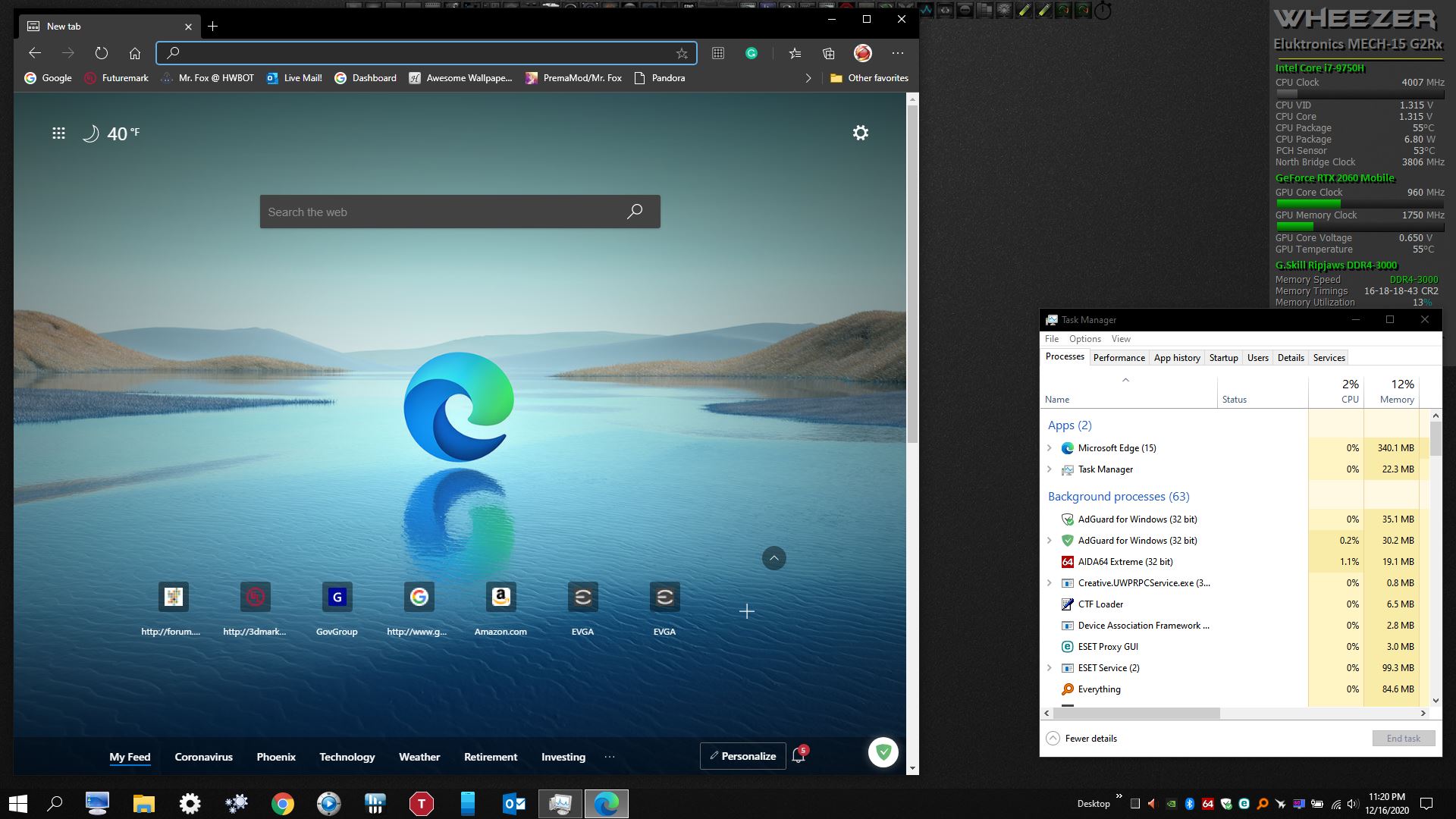Click the Edge back navigation arrow

tap(35, 53)
